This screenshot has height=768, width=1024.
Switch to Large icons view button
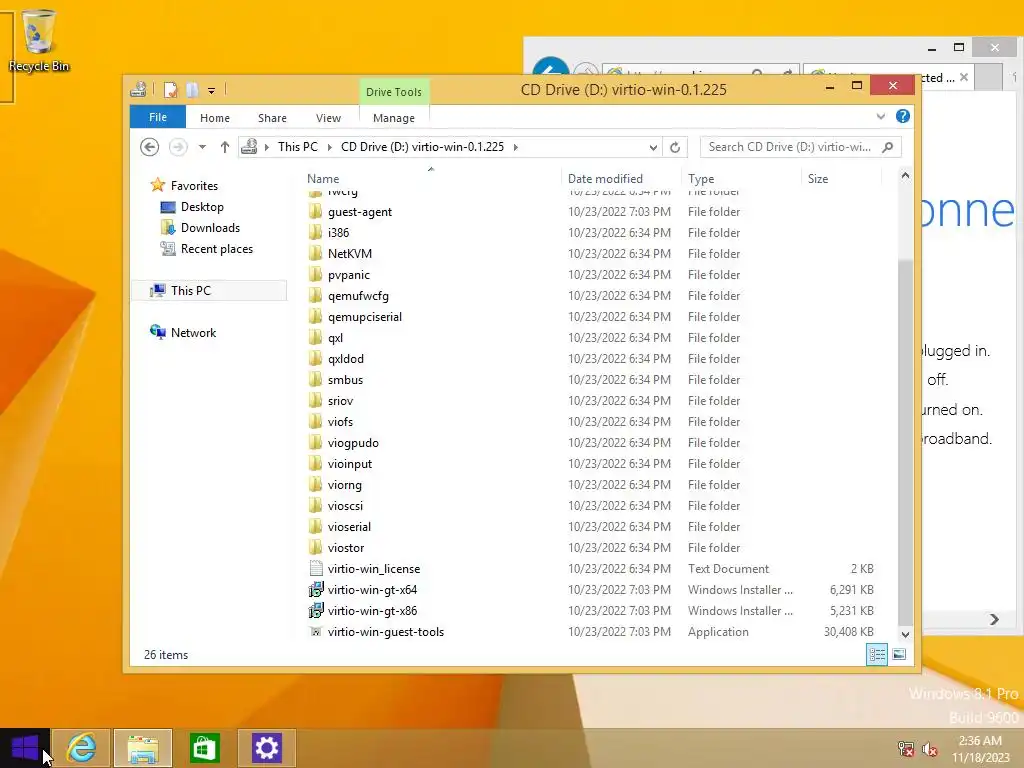899,654
